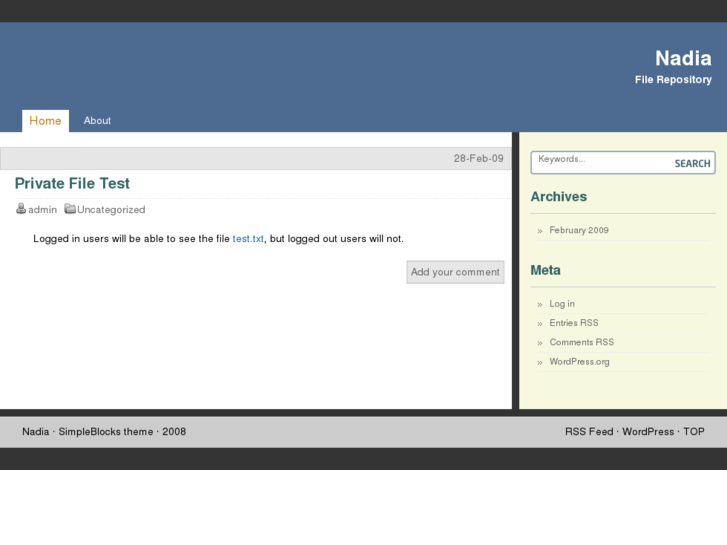Click the Archives sidebar heading

[x=559, y=197]
